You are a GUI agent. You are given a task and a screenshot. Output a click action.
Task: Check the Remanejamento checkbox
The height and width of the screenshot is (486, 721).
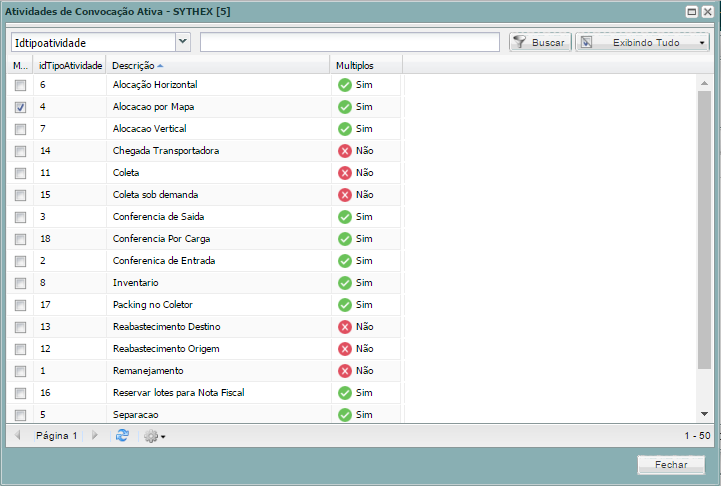tap(20, 371)
